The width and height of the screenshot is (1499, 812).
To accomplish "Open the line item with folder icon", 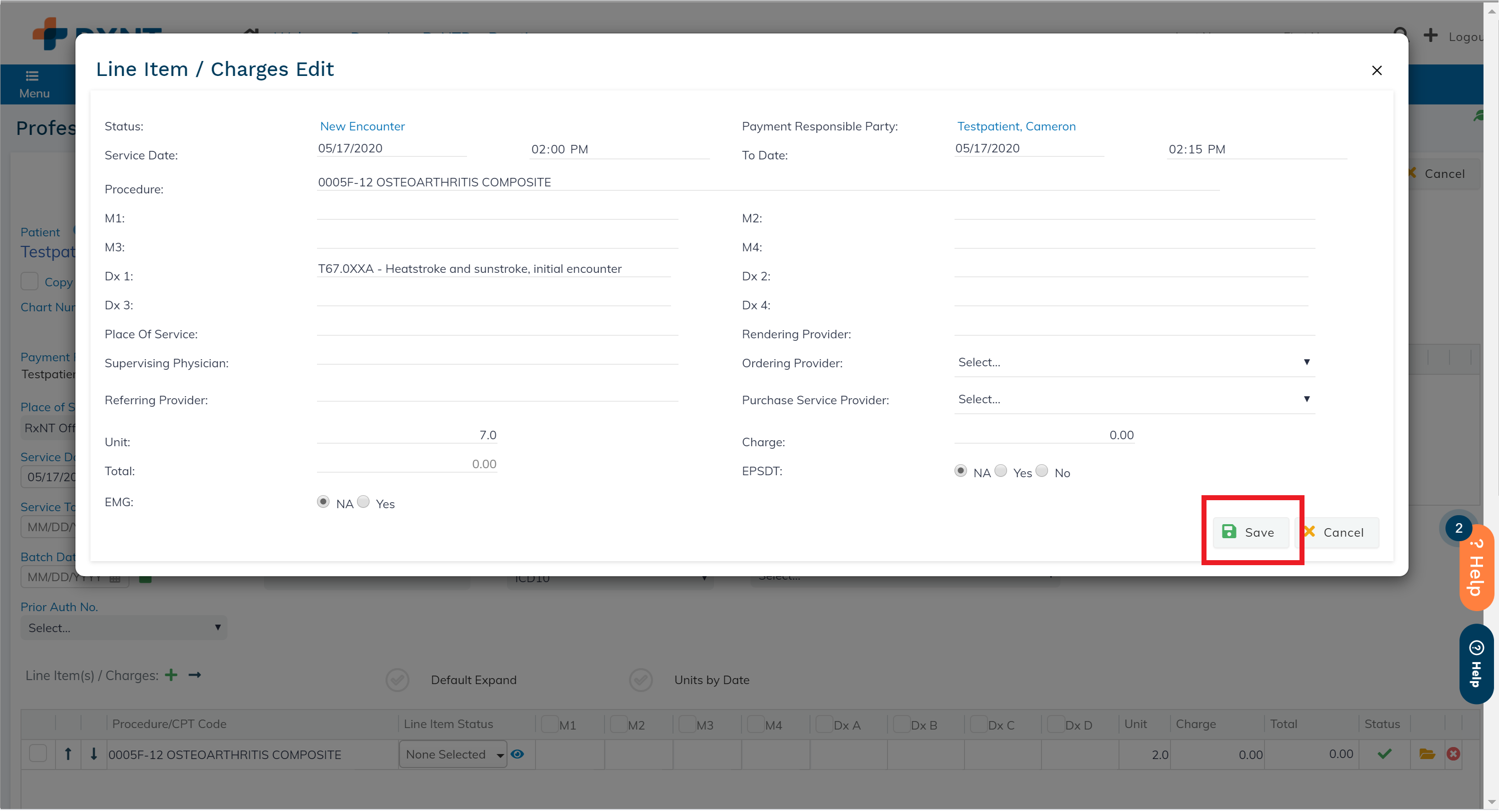I will coord(1427,754).
